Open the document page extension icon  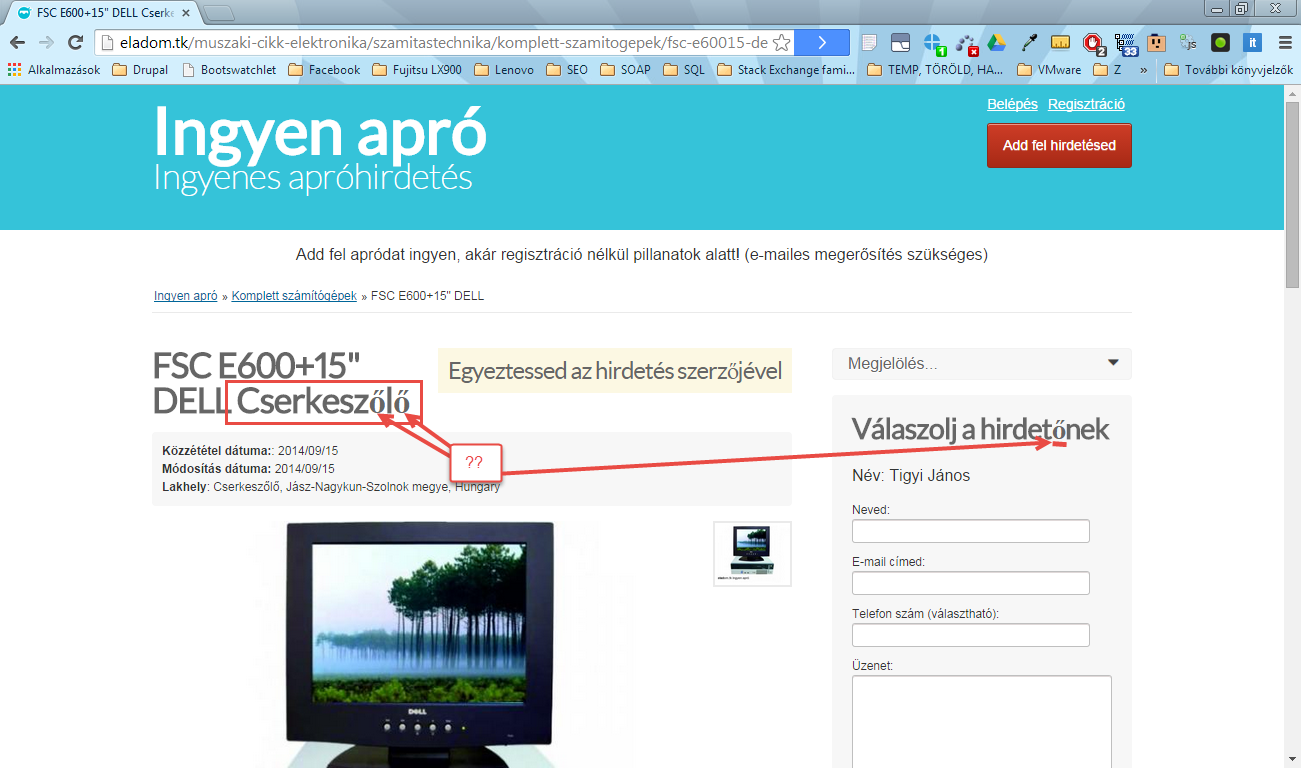click(x=870, y=42)
